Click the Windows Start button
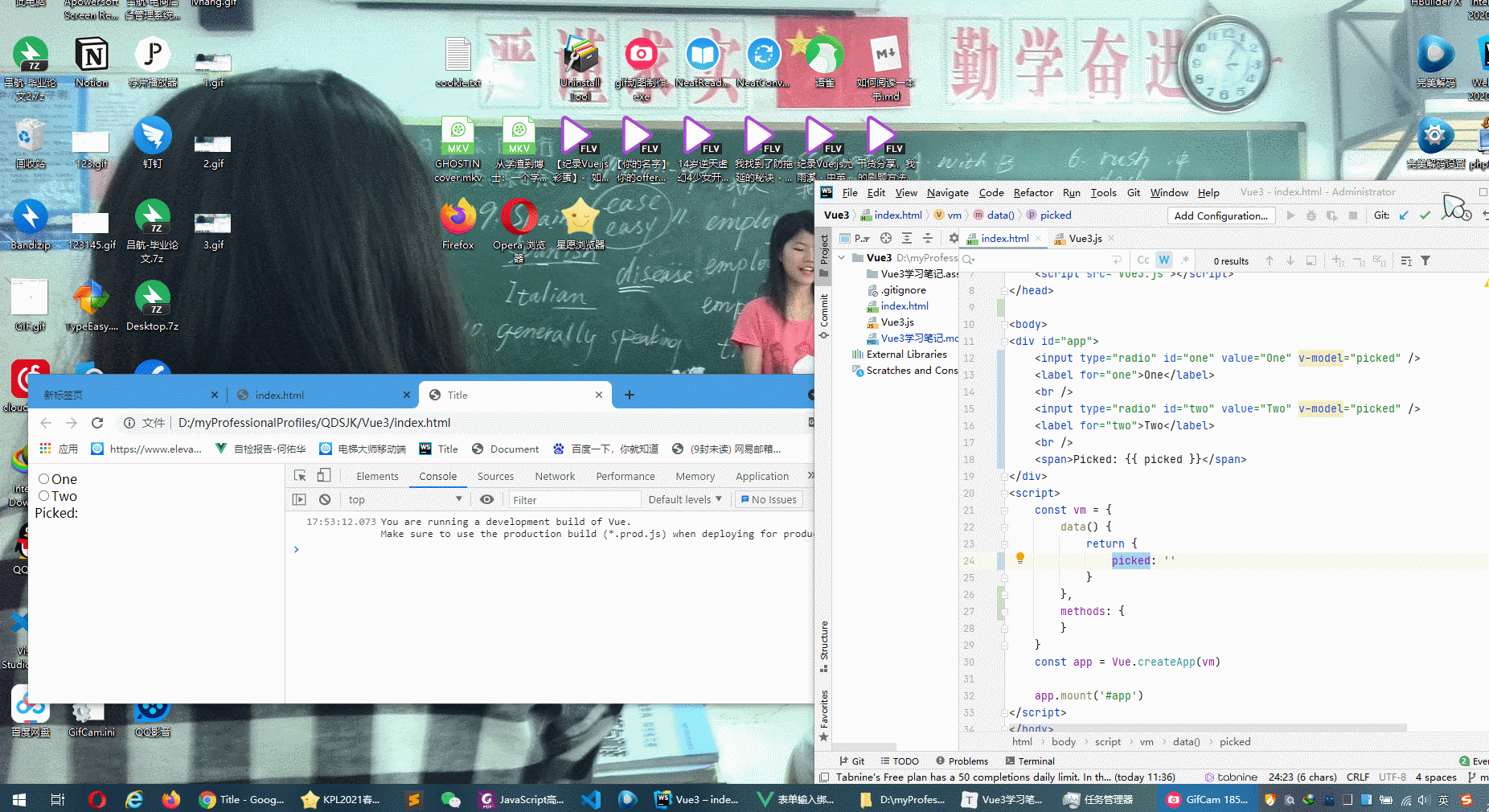This screenshot has height=812, width=1489. (x=19, y=799)
